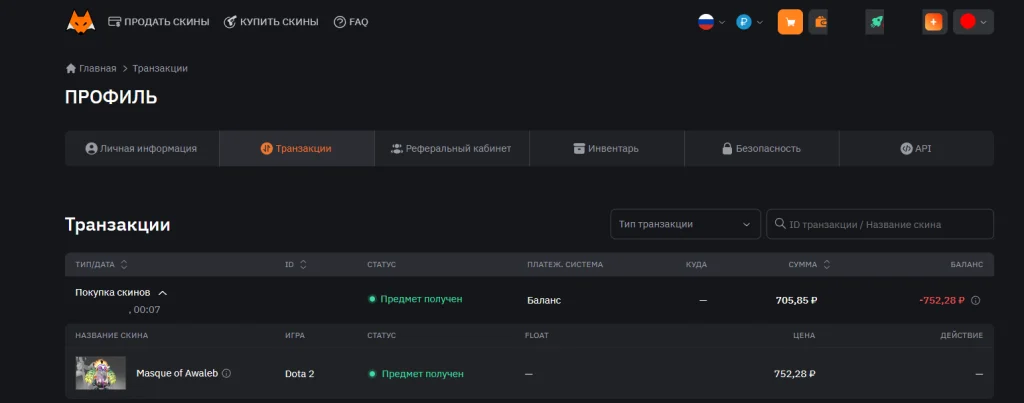Click the wallet icon in header
The image size is (1024, 403).
click(x=820, y=22)
